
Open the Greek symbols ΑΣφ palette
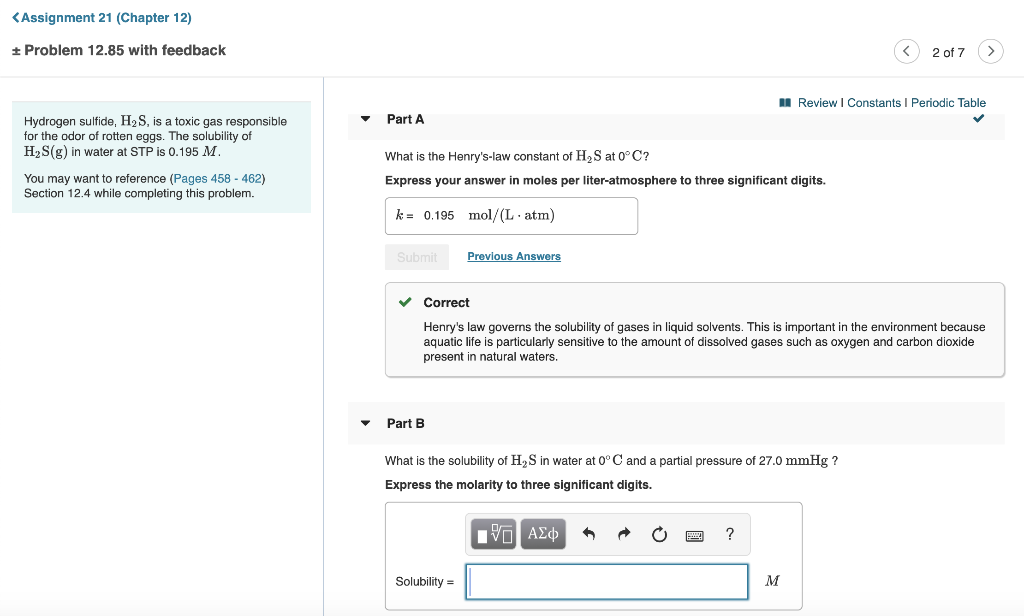(543, 534)
